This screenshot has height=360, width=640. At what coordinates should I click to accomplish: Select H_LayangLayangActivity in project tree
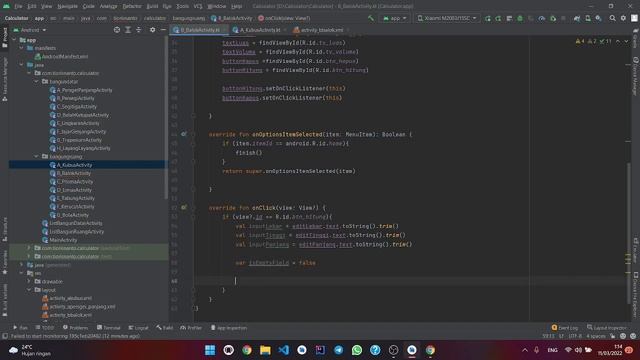[83, 148]
